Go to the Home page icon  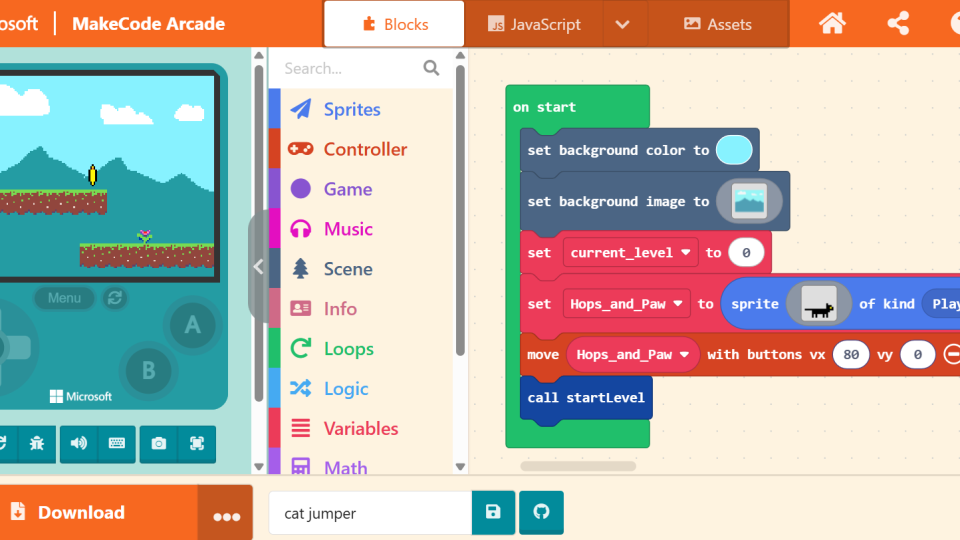(832, 24)
